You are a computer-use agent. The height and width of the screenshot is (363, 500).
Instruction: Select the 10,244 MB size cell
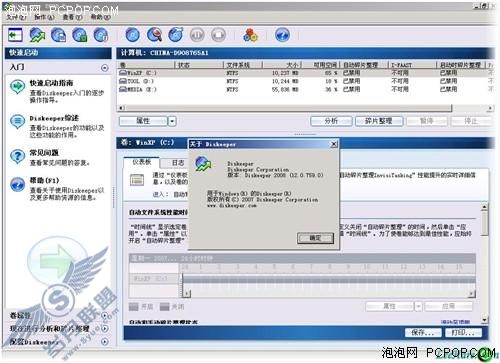coord(285,81)
